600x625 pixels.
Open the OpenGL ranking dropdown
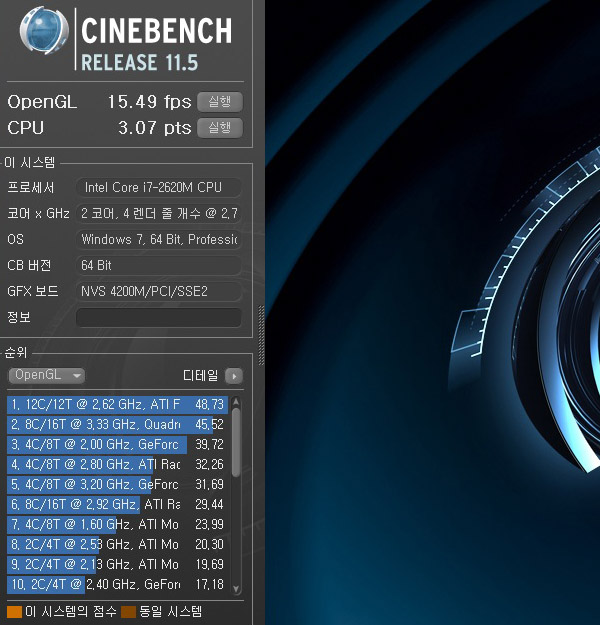(x=46, y=375)
